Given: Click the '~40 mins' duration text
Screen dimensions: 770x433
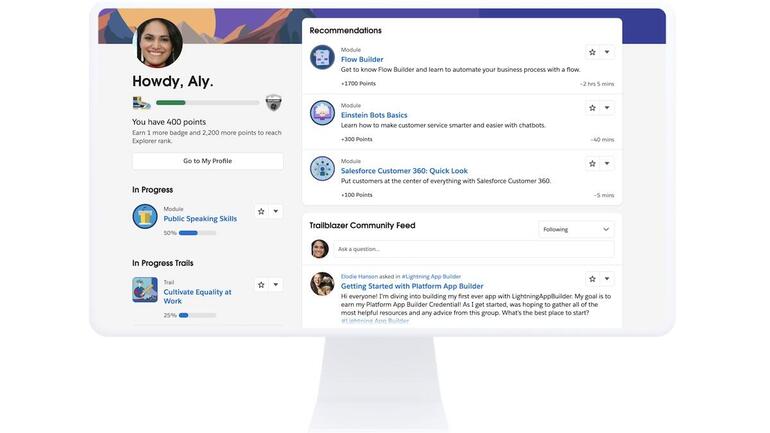Looking at the screenshot, I should 602,139.
